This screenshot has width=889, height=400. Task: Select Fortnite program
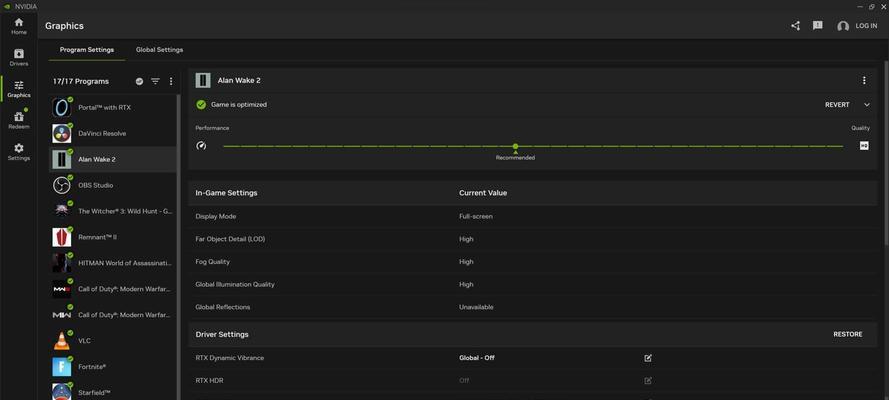(113, 367)
